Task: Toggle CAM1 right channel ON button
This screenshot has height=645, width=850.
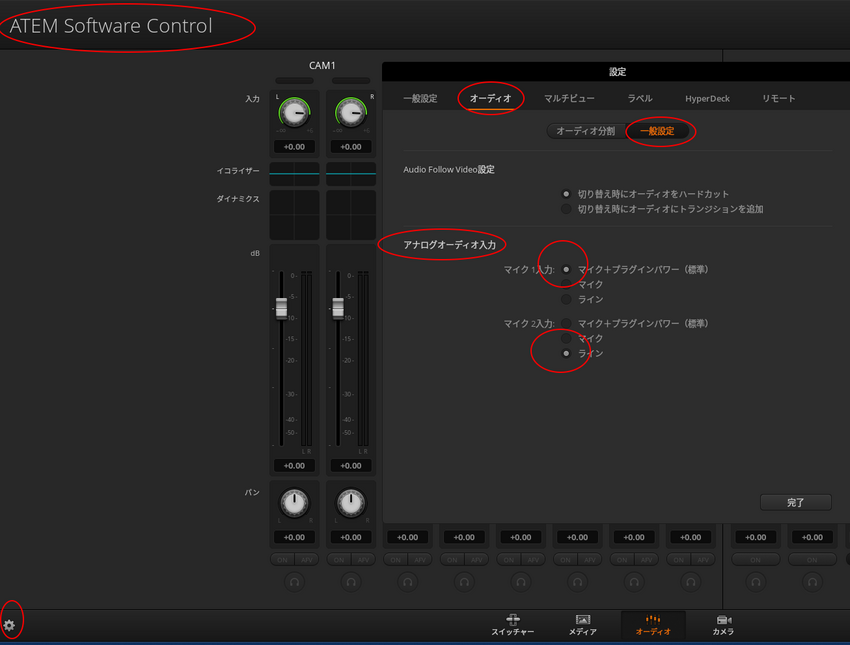Action: point(339,559)
